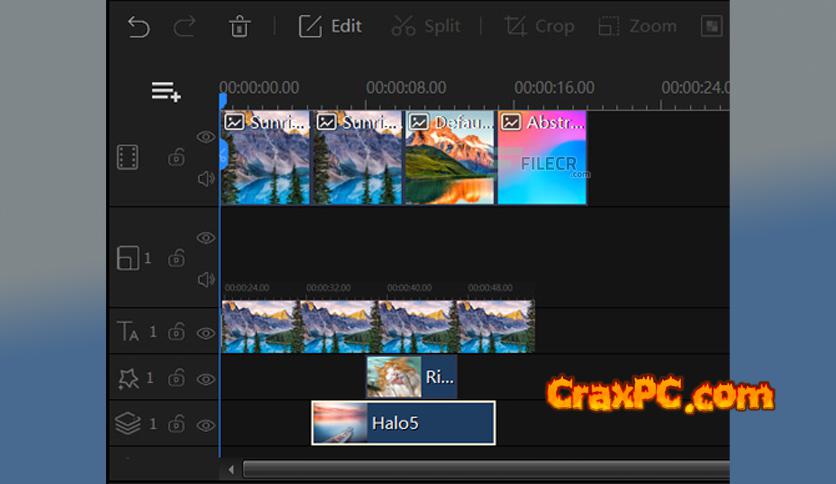Viewport: 836px width, 484px height.
Task: Hide the text track with eye icon
Action: click(x=206, y=332)
